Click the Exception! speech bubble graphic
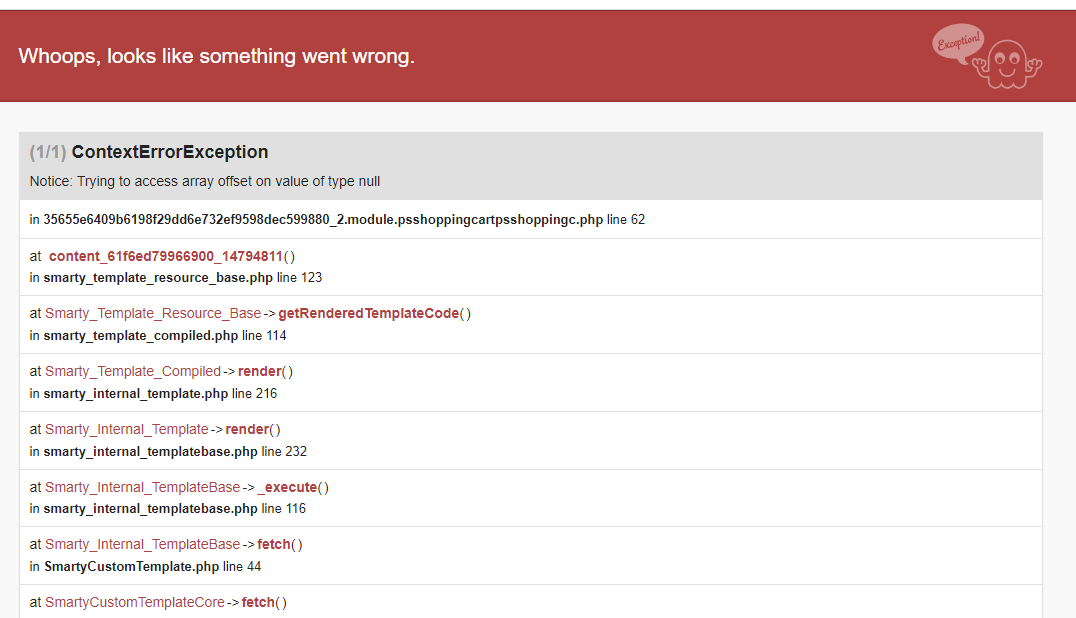Image resolution: width=1076 pixels, height=618 pixels. [x=959, y=43]
